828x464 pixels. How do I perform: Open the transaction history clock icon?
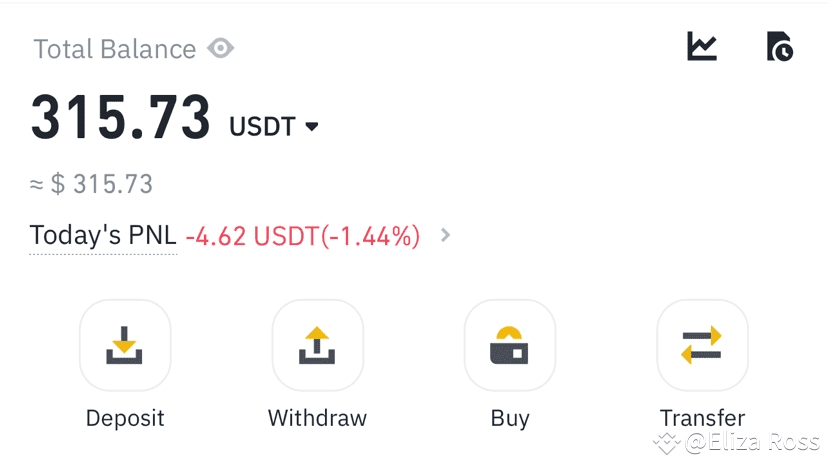click(x=780, y=46)
